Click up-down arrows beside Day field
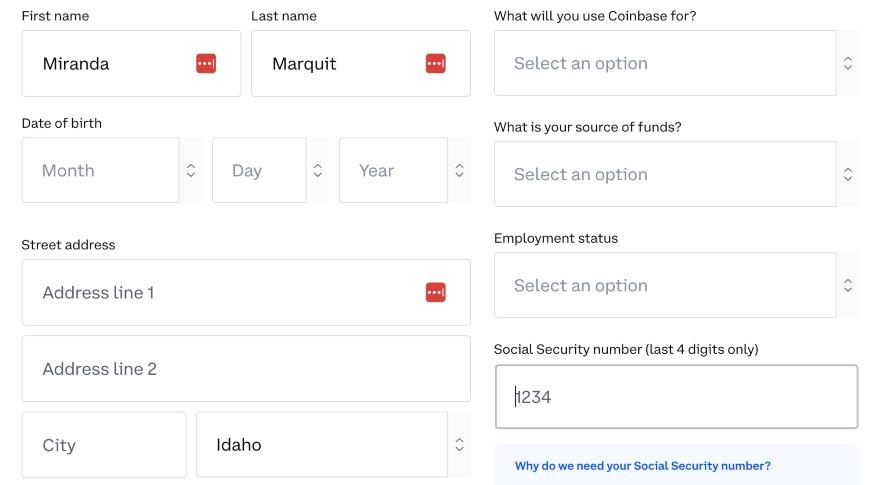 (318, 171)
